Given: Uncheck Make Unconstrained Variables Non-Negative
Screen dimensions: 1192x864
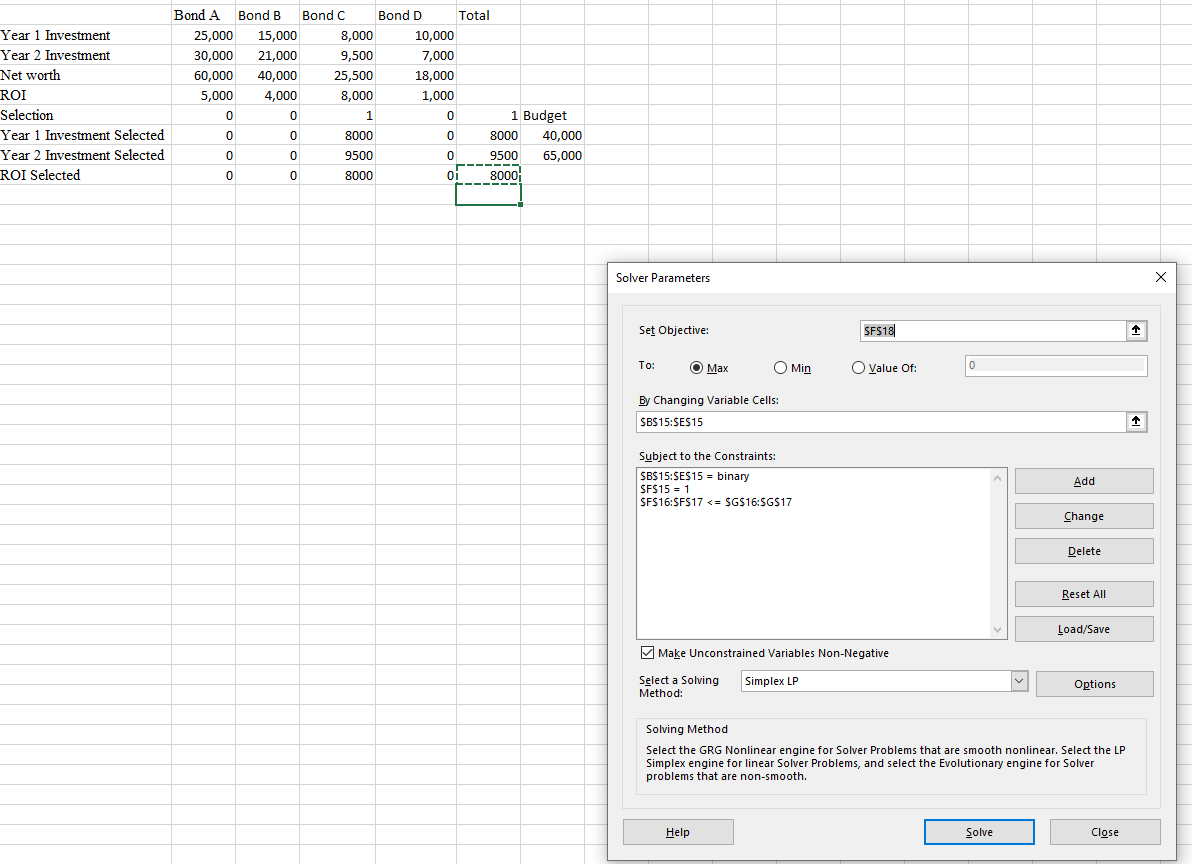Looking at the screenshot, I should click(649, 652).
